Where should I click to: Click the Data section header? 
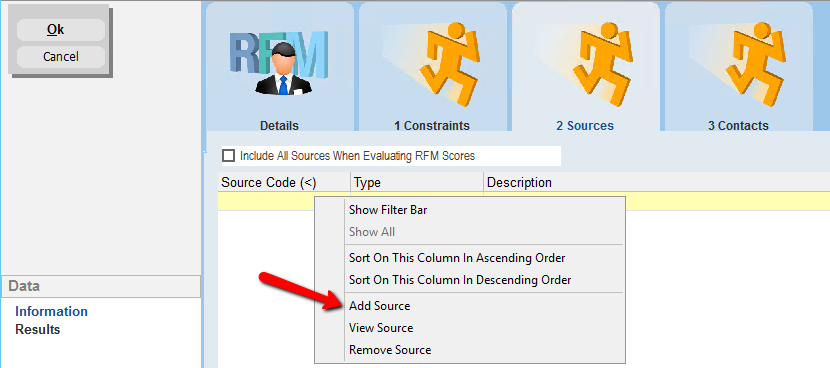coord(101,286)
